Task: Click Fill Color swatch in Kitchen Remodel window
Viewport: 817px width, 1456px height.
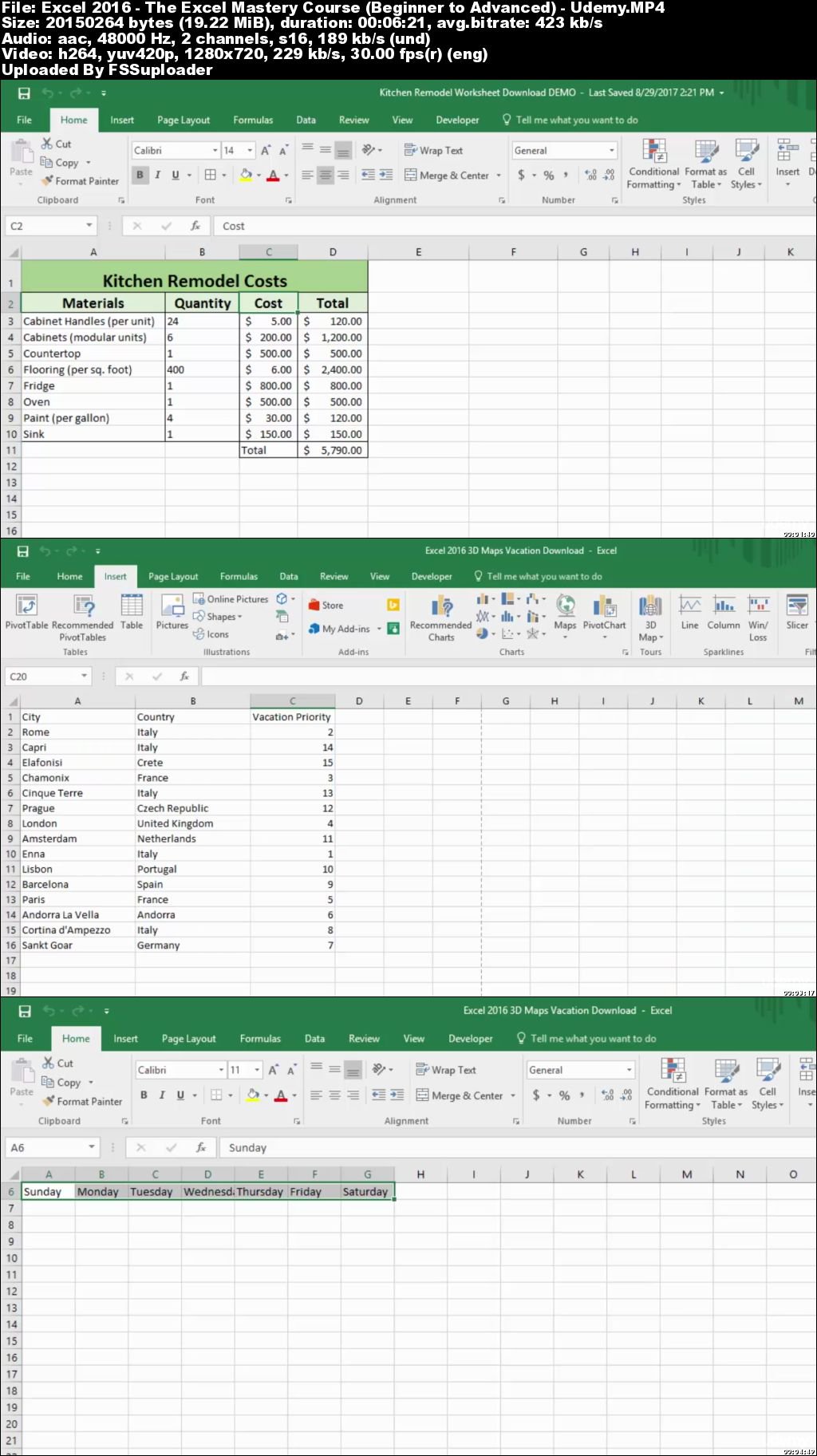Action: pos(246,175)
